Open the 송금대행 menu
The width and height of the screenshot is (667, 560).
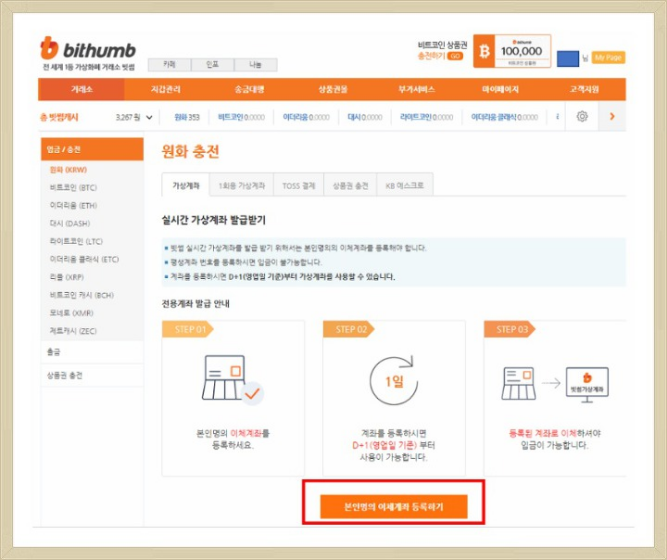[249, 89]
